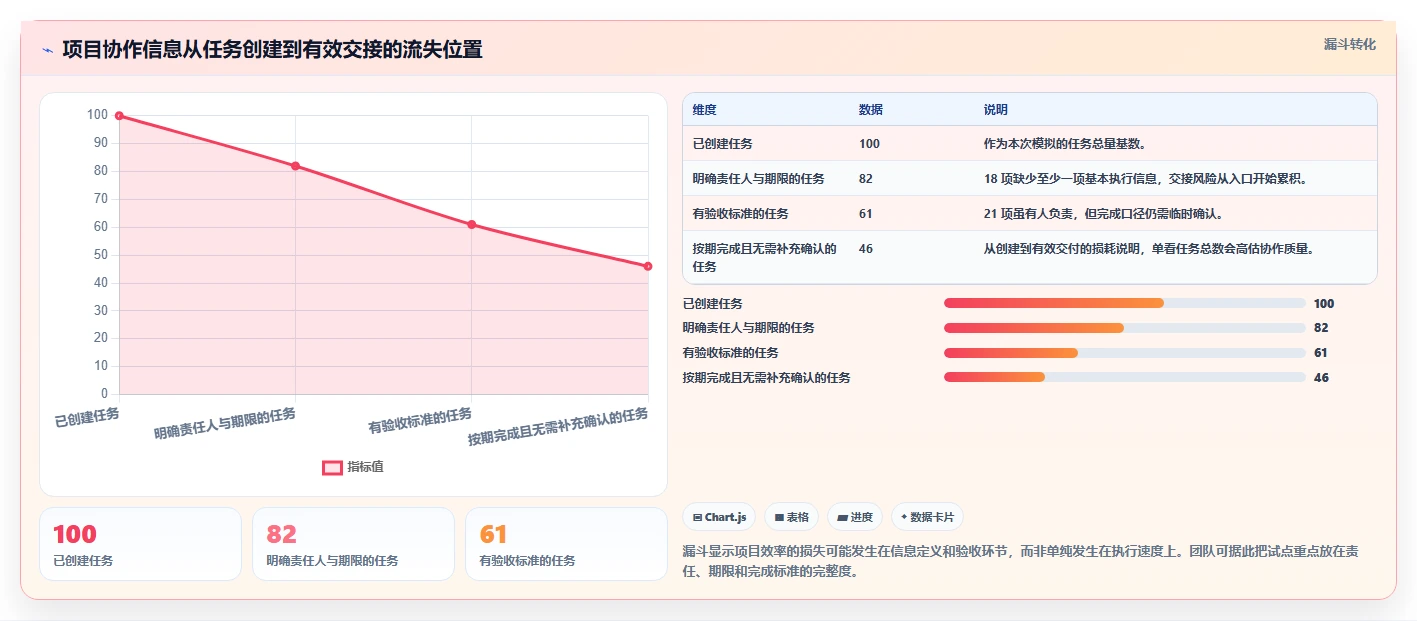The image size is (1417, 621).
Task: Click the note beginning 从创建到有效交付的损耗说明
Action: pyautogui.click(x=1148, y=249)
